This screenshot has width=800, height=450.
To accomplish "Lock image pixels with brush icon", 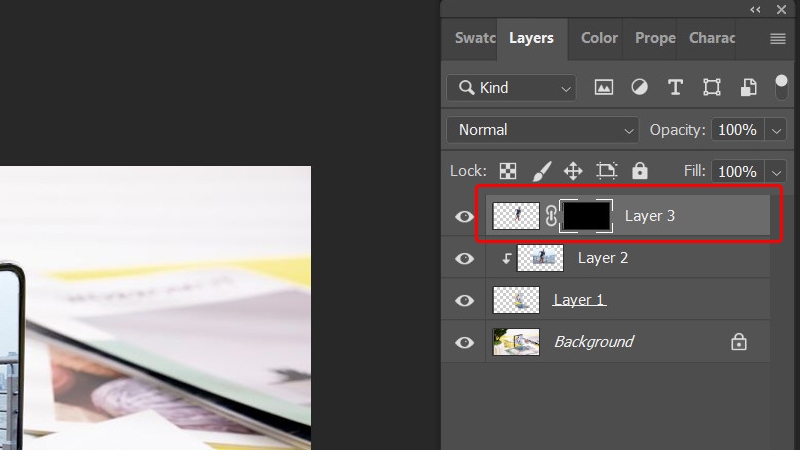I will pyautogui.click(x=541, y=171).
